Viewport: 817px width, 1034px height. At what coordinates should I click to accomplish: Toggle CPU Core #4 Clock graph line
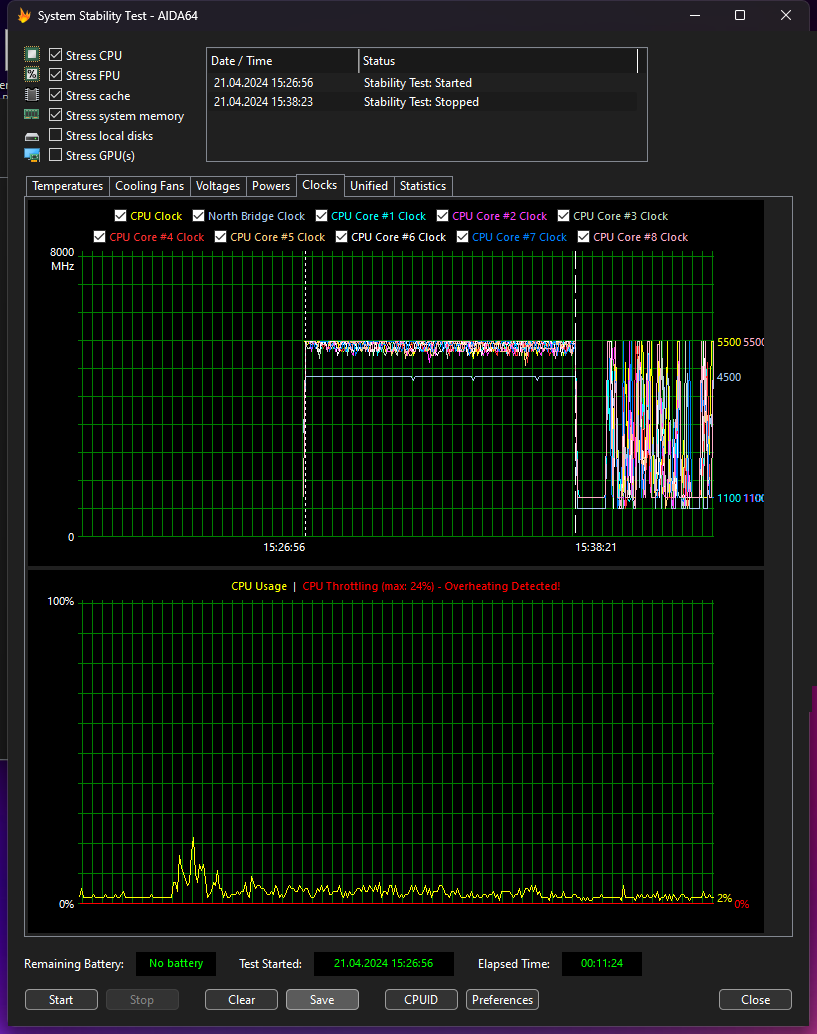coord(100,237)
